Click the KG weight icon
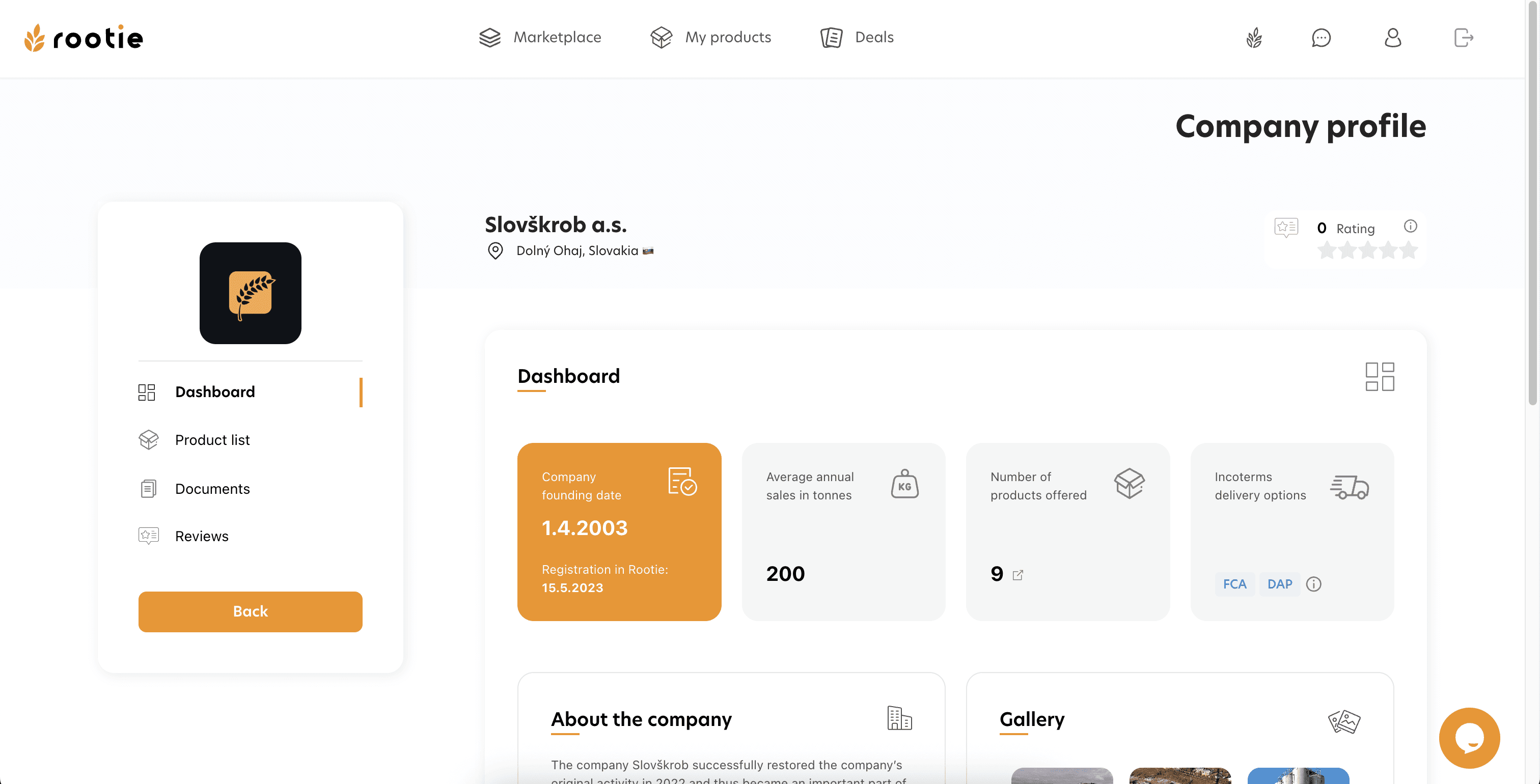The image size is (1540, 784). click(905, 484)
